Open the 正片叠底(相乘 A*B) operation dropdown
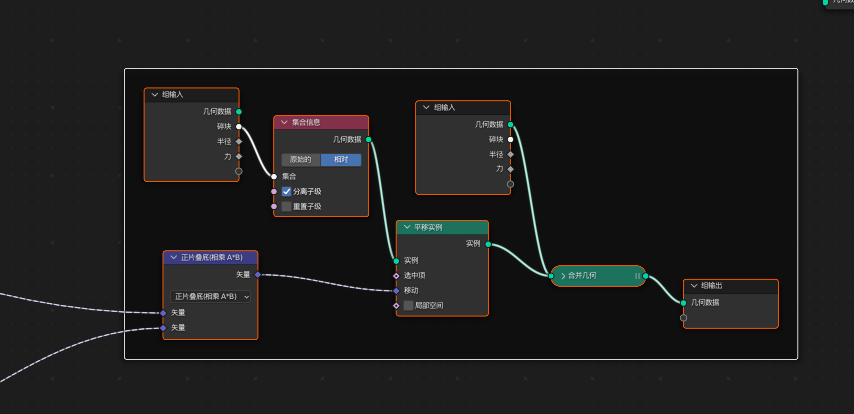 point(210,296)
